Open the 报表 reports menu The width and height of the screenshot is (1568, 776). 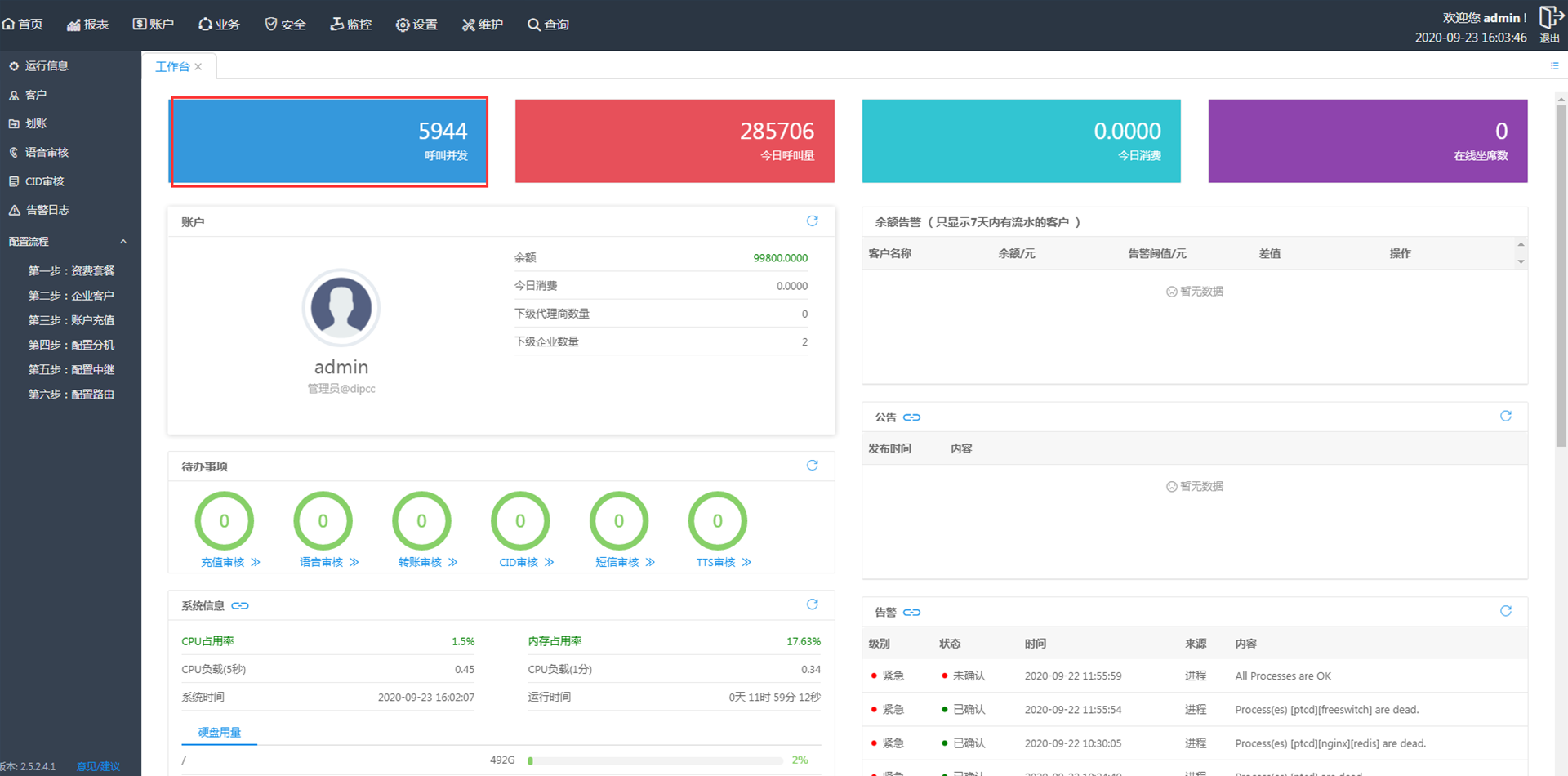tap(87, 25)
